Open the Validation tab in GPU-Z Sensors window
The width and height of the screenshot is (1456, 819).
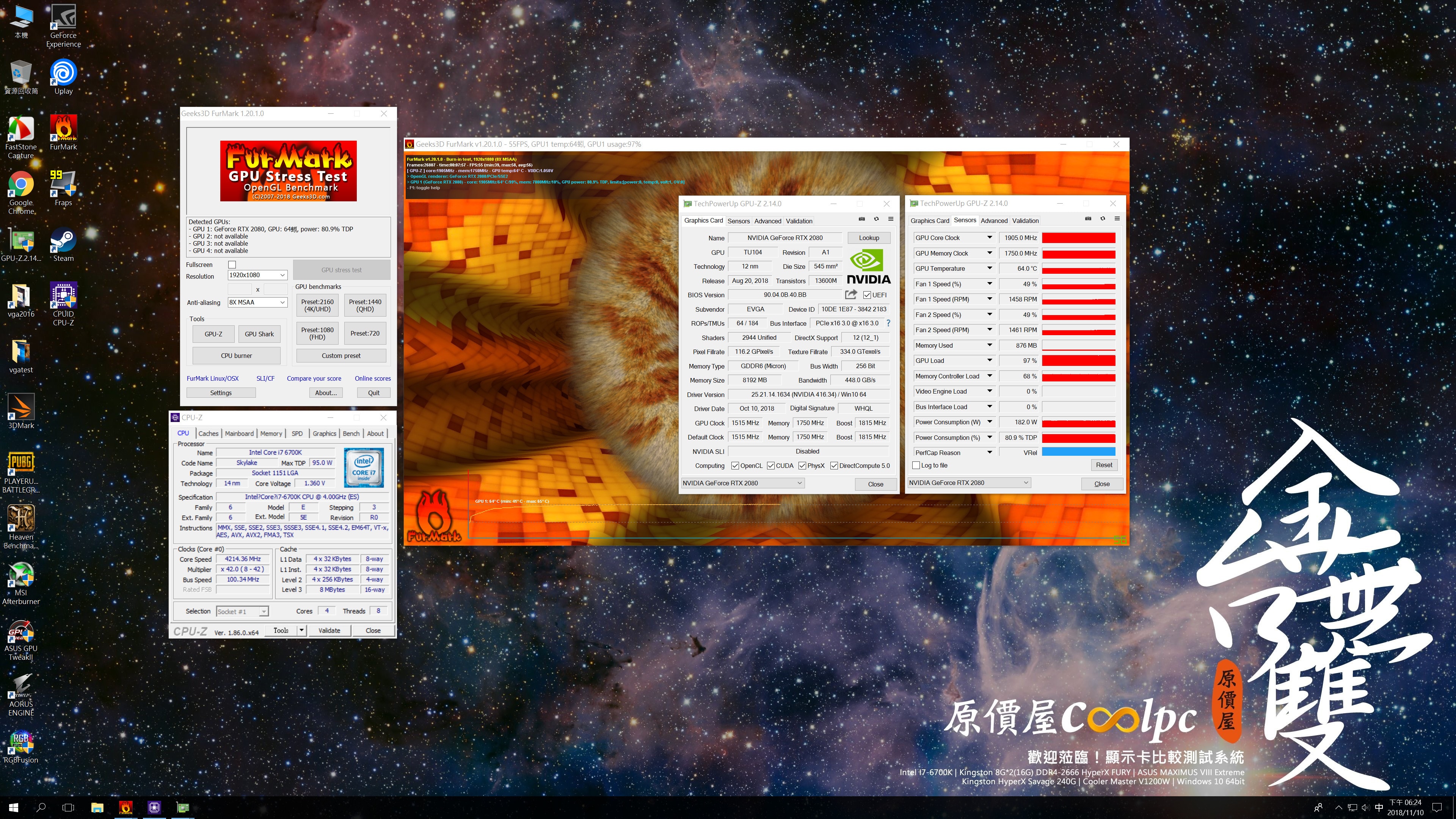coord(1025,220)
